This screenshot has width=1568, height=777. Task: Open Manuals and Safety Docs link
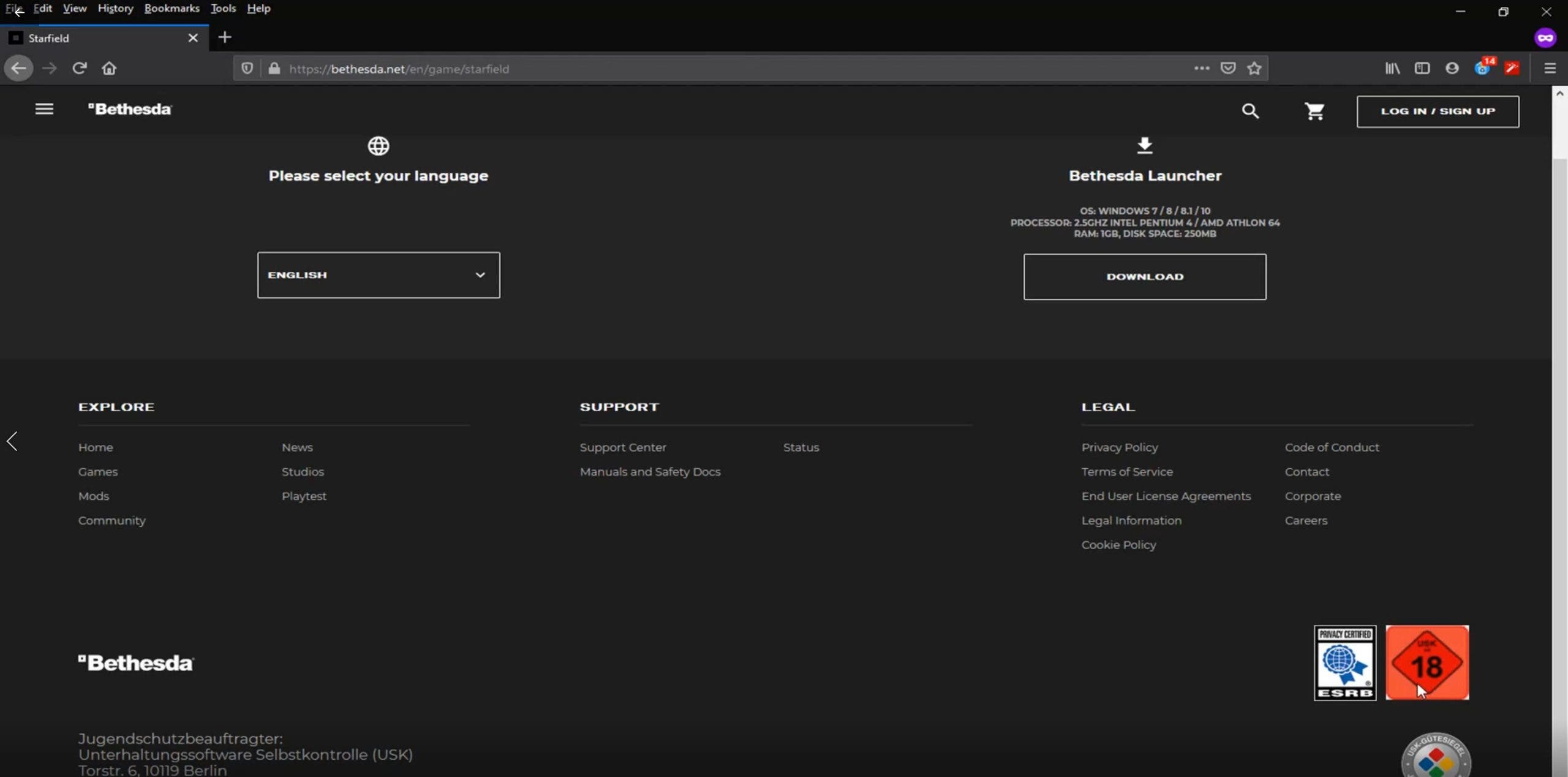650,472
